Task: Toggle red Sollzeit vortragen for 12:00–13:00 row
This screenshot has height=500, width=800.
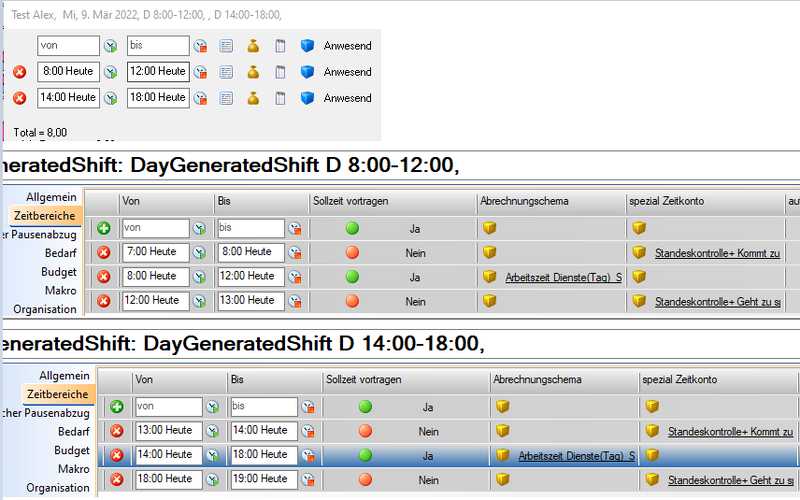Action: pyautogui.click(x=352, y=301)
